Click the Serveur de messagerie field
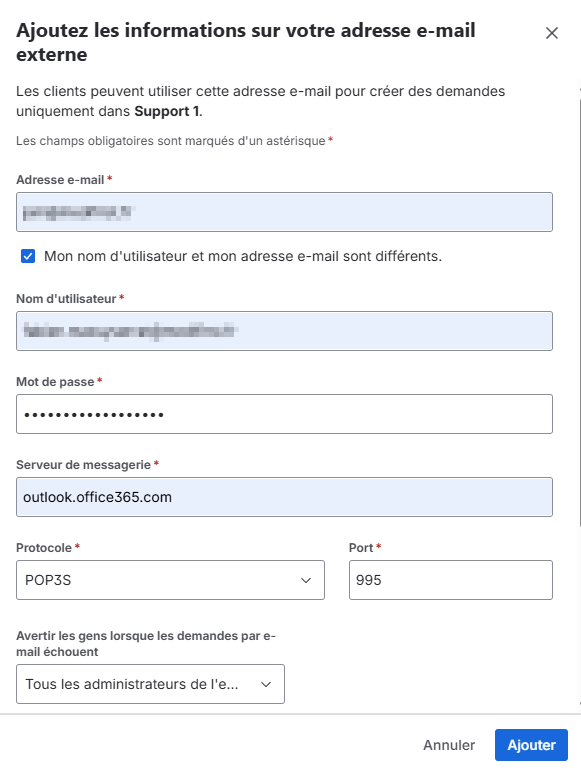Image resolution: width=581 pixels, height=771 pixels. click(284, 497)
